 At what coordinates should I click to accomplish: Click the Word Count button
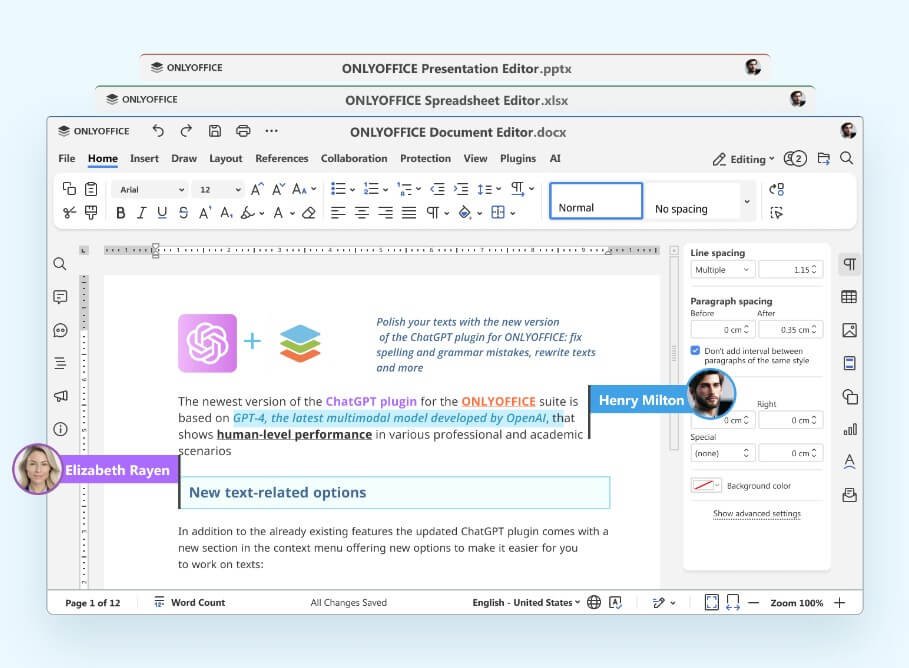(189, 603)
